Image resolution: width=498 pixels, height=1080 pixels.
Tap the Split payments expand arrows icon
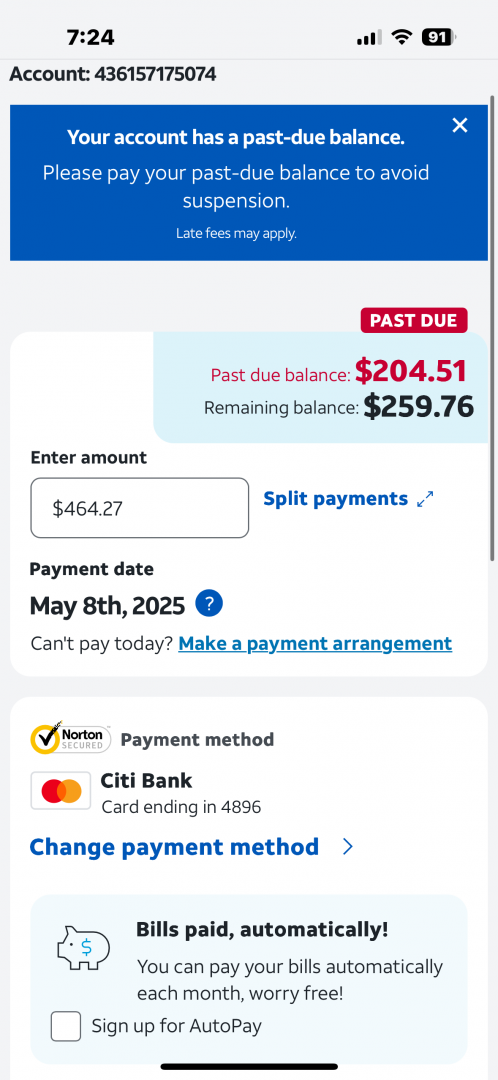point(426,499)
